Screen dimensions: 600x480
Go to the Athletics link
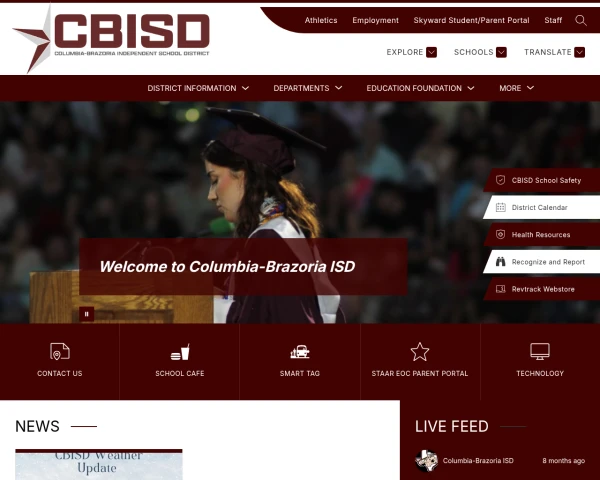321,20
